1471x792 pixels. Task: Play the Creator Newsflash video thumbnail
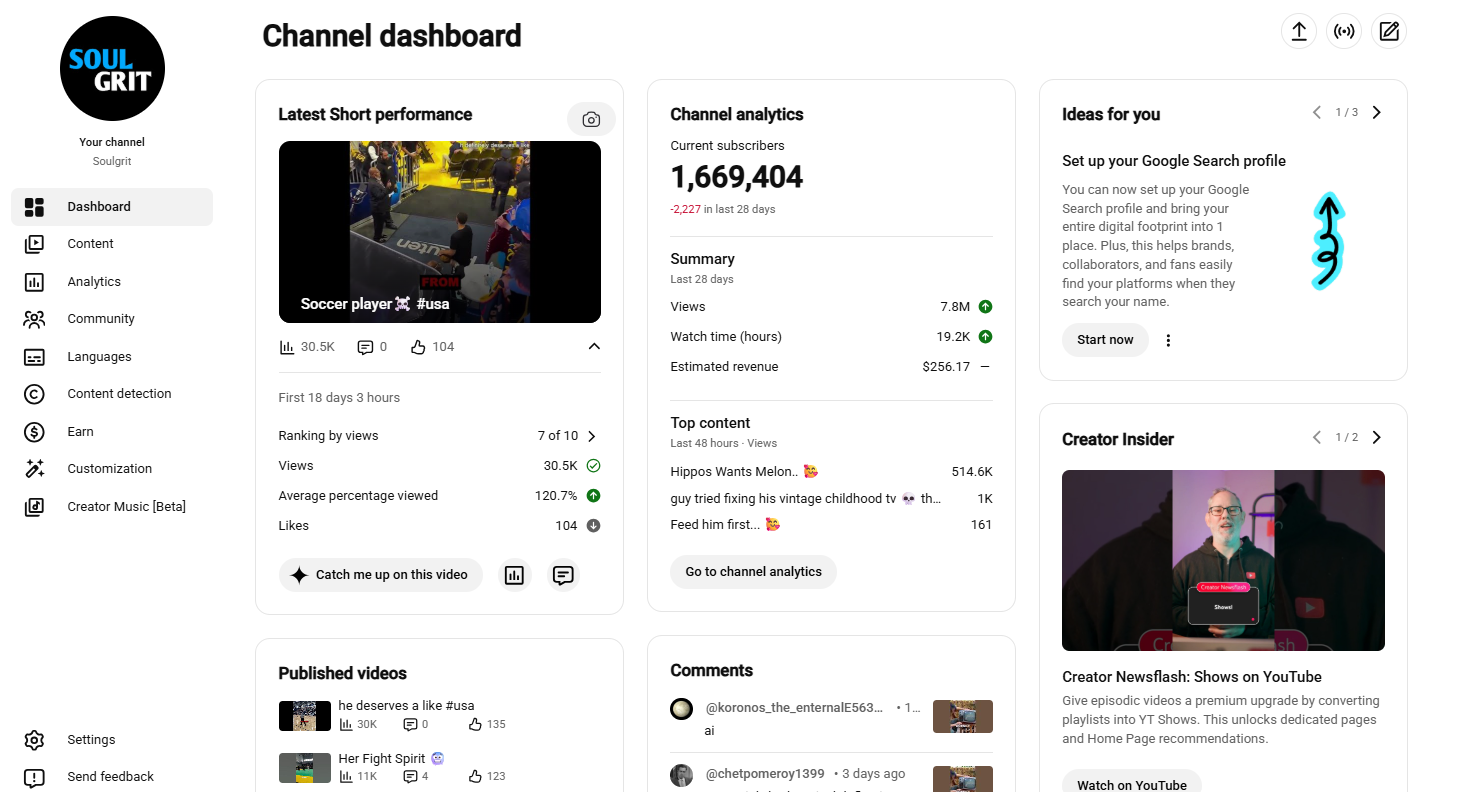pos(1223,561)
